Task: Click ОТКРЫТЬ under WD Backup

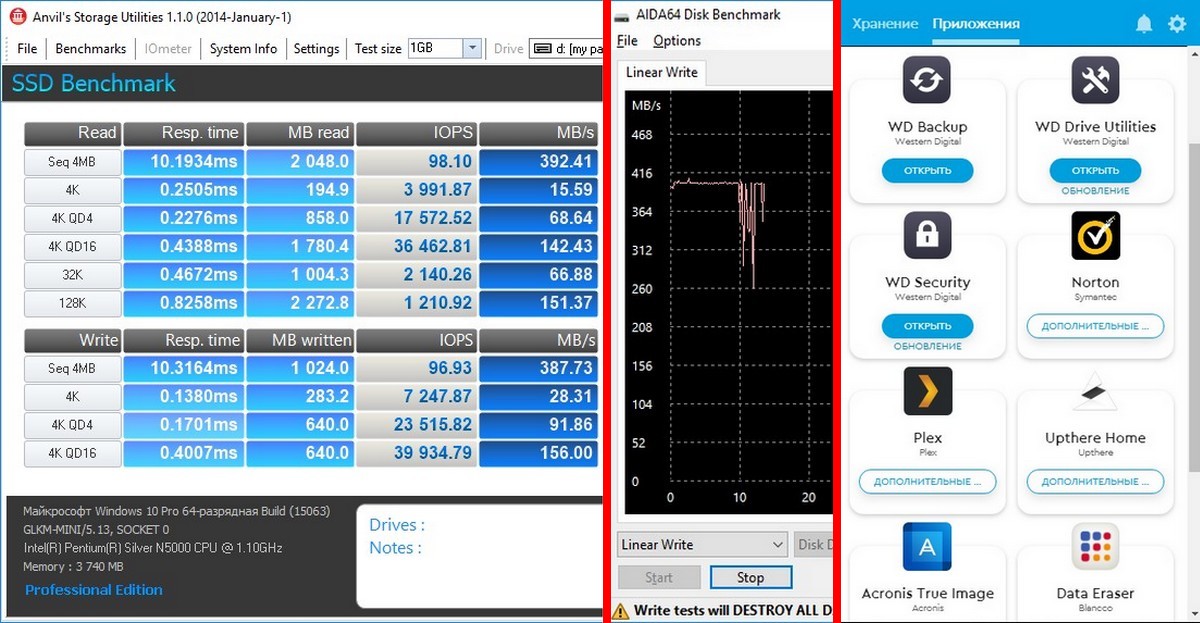Action: pyautogui.click(x=927, y=170)
